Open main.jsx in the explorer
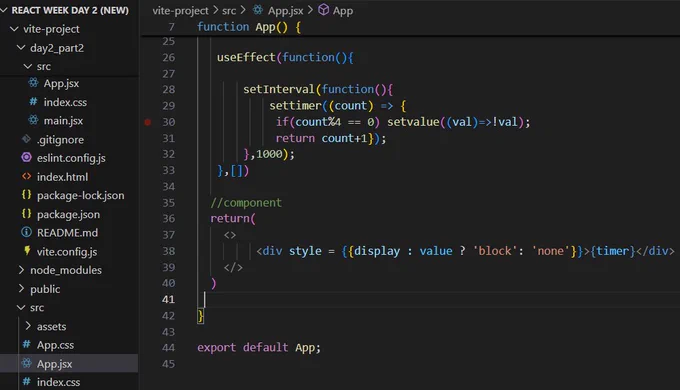 point(63,121)
